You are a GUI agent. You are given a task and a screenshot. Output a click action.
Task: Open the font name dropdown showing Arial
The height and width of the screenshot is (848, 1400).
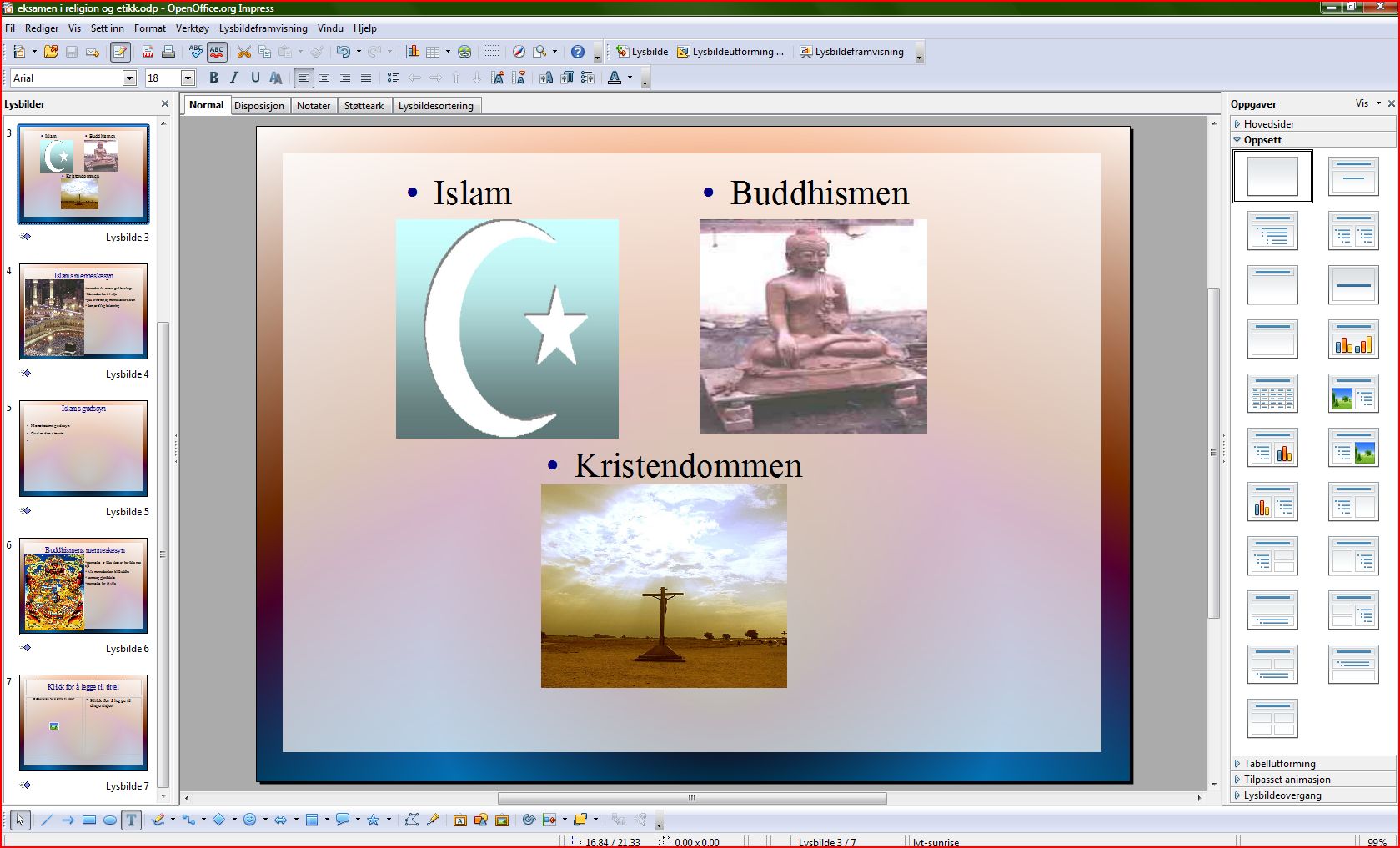coord(129,78)
